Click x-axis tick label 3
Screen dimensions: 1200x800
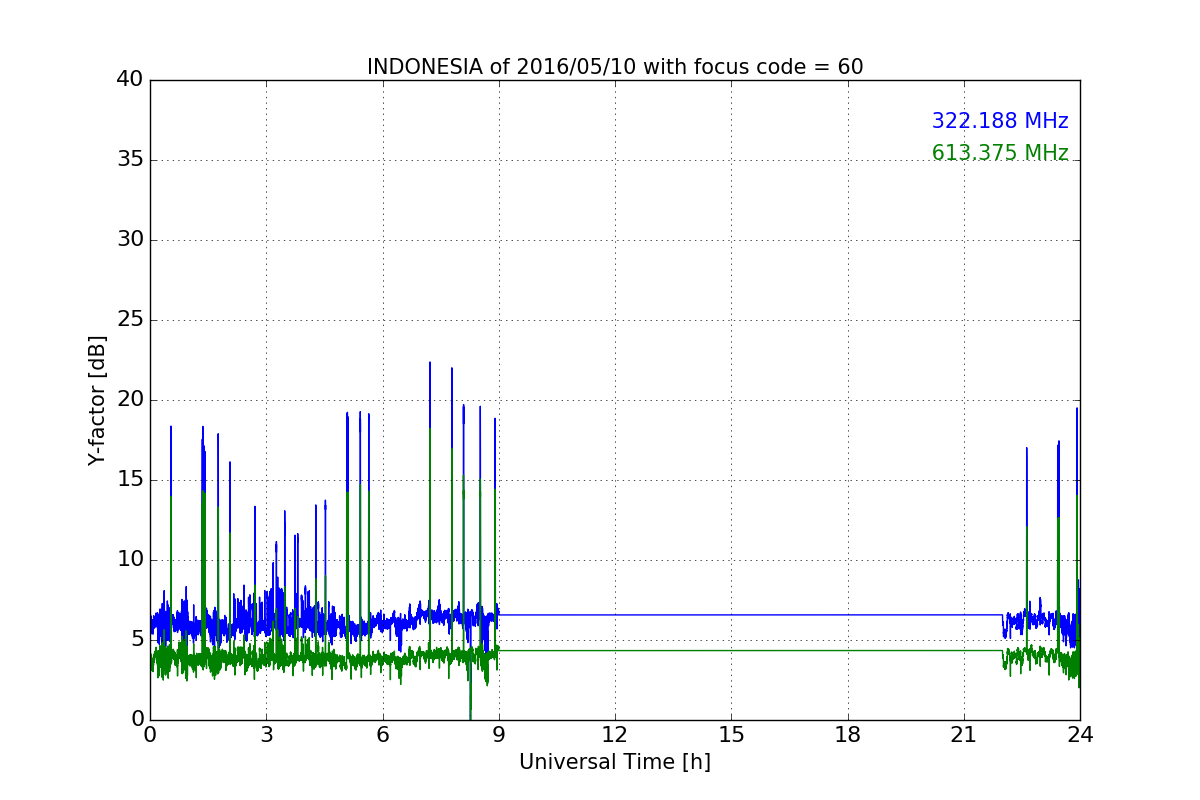pyautogui.click(x=266, y=735)
